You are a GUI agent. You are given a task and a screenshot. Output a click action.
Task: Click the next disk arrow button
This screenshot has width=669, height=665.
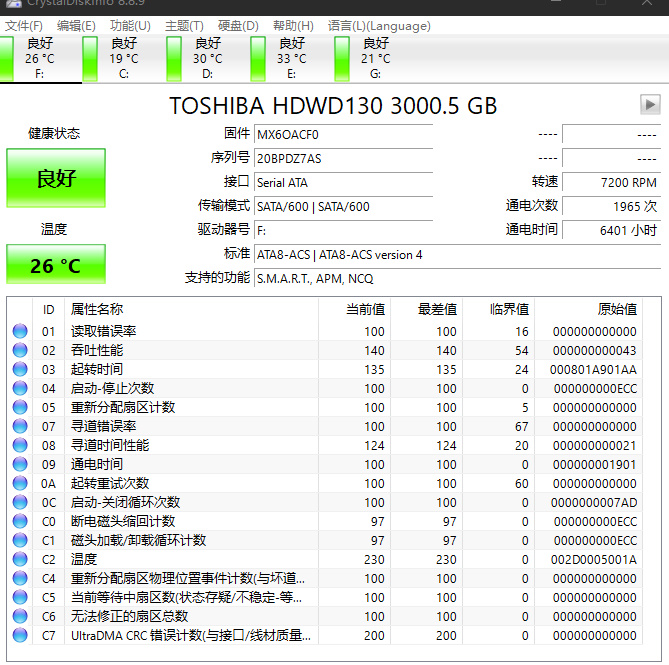(x=650, y=105)
